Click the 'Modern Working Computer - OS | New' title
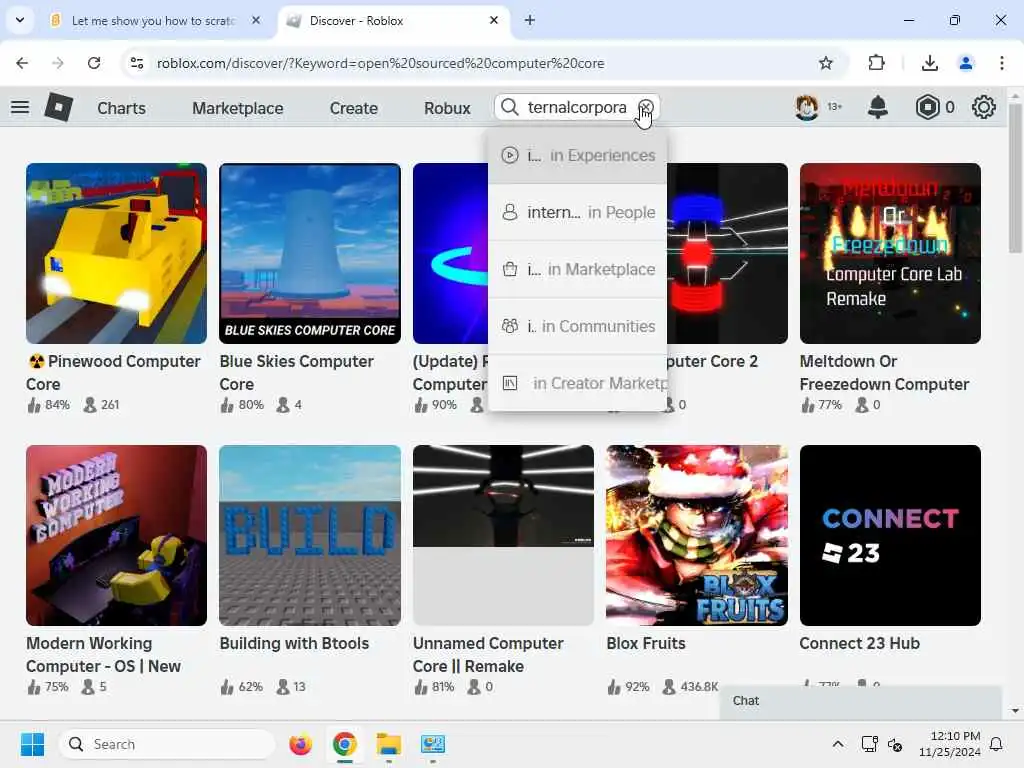Viewport: 1024px width, 768px height. pos(103,654)
